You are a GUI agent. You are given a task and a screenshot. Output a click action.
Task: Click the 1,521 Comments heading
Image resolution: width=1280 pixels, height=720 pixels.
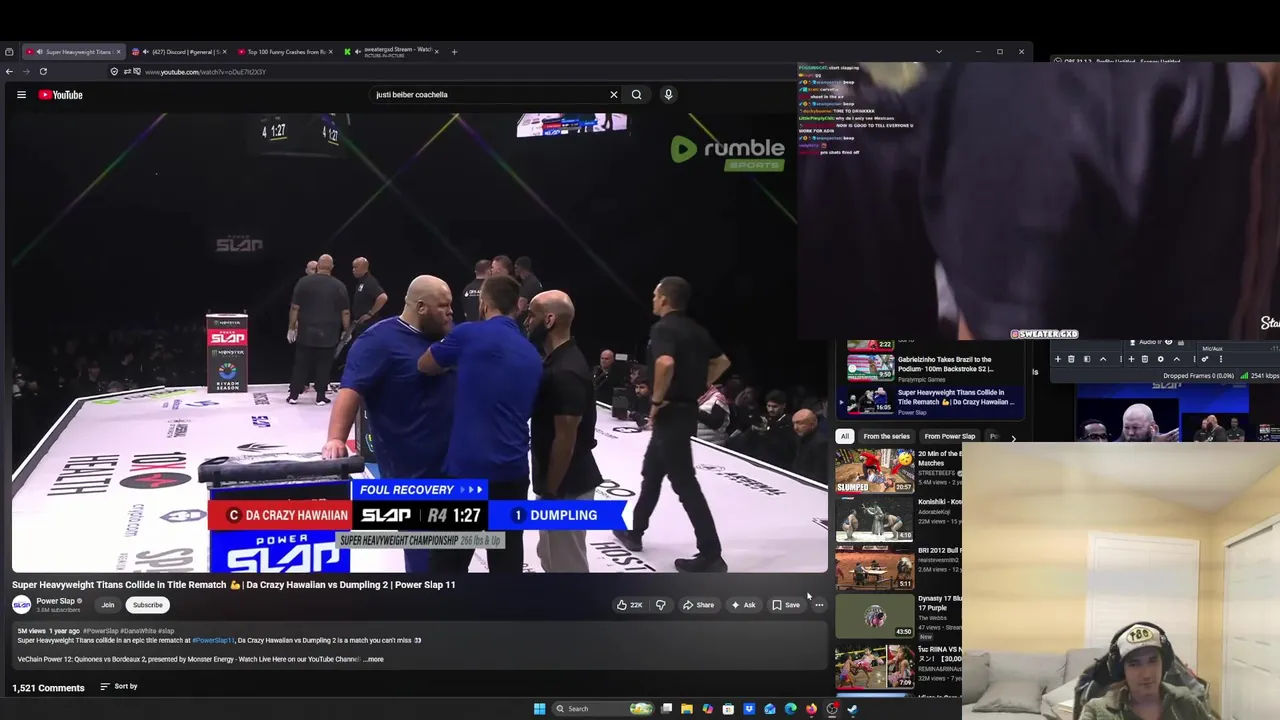(48, 688)
